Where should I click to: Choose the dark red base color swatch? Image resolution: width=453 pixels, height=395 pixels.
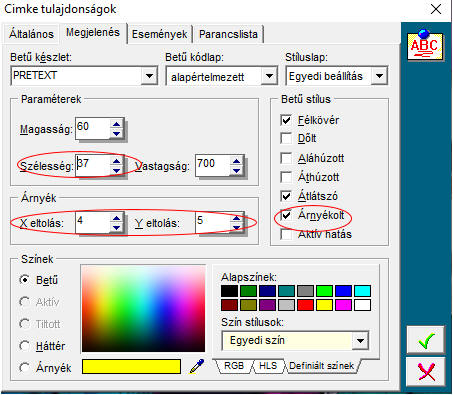tap(229, 305)
